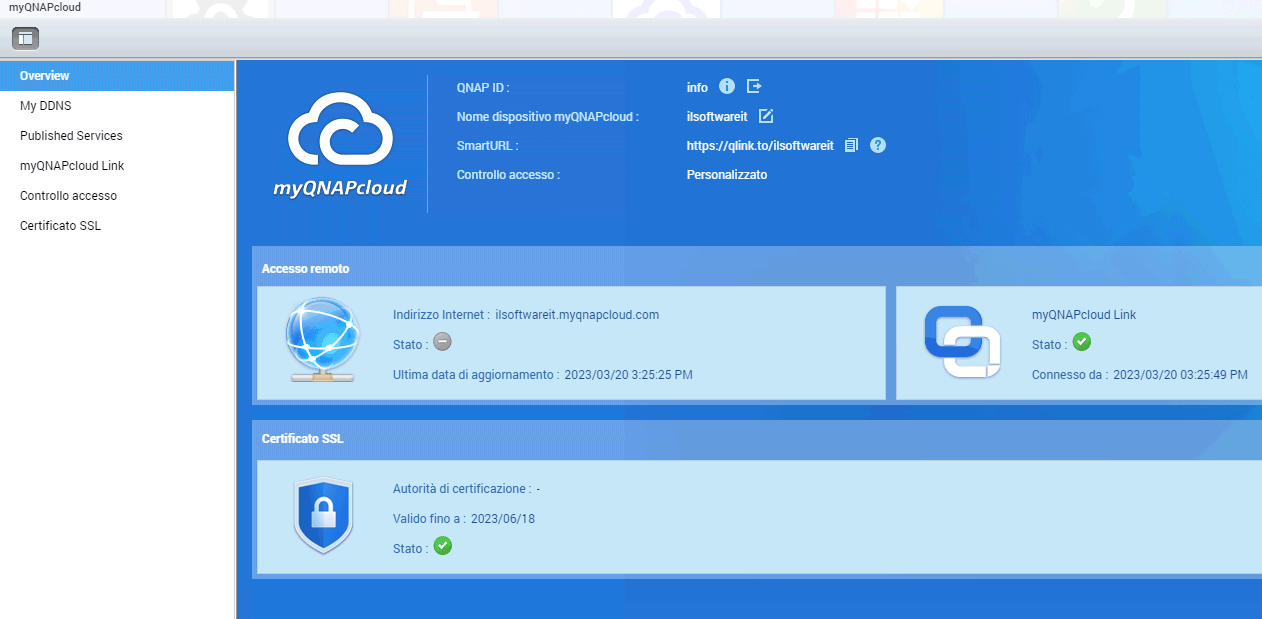Open the QNAP ID info icon
1262x619 pixels.
coord(727,87)
